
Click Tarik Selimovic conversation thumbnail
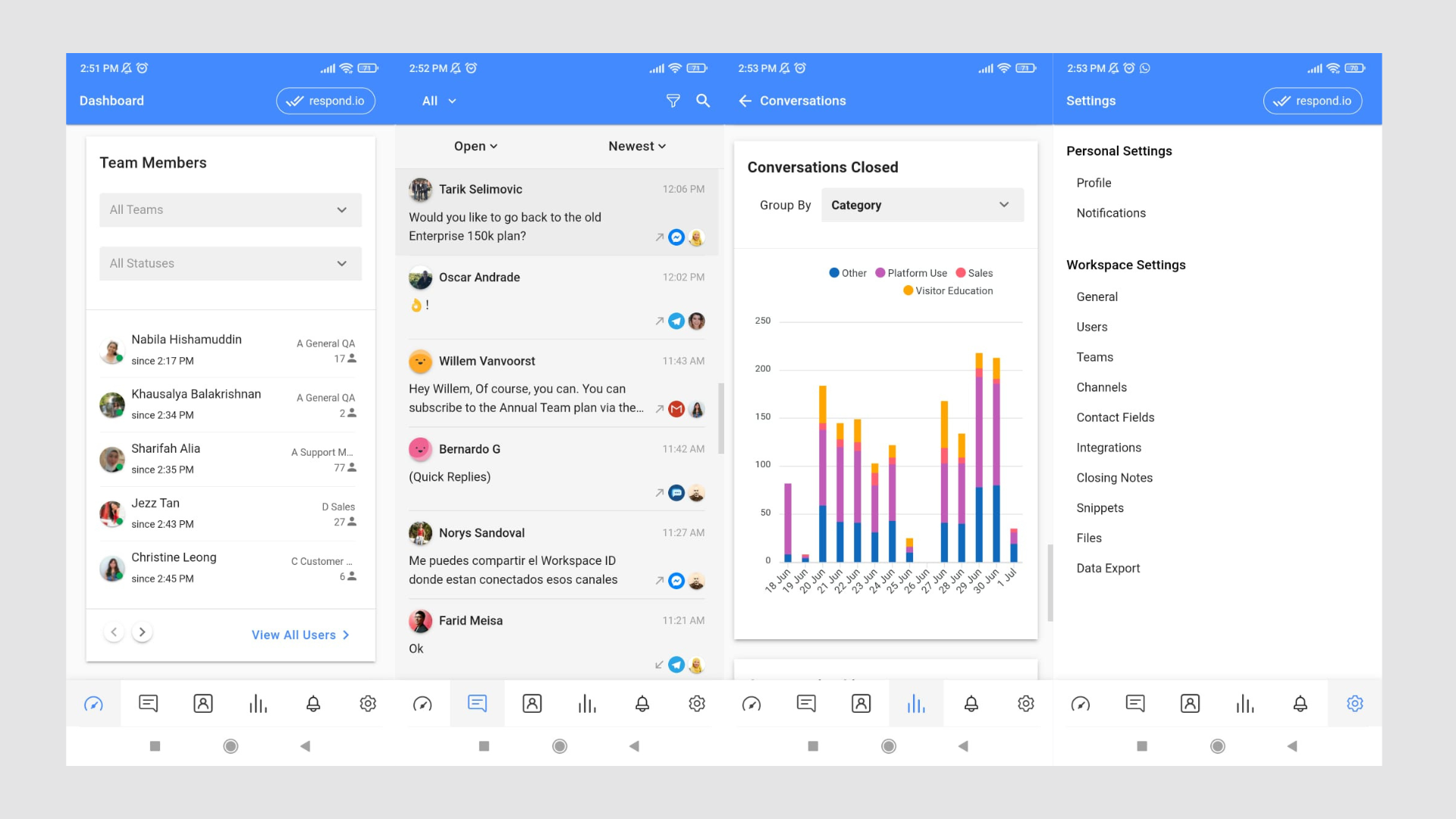pyautogui.click(x=419, y=188)
